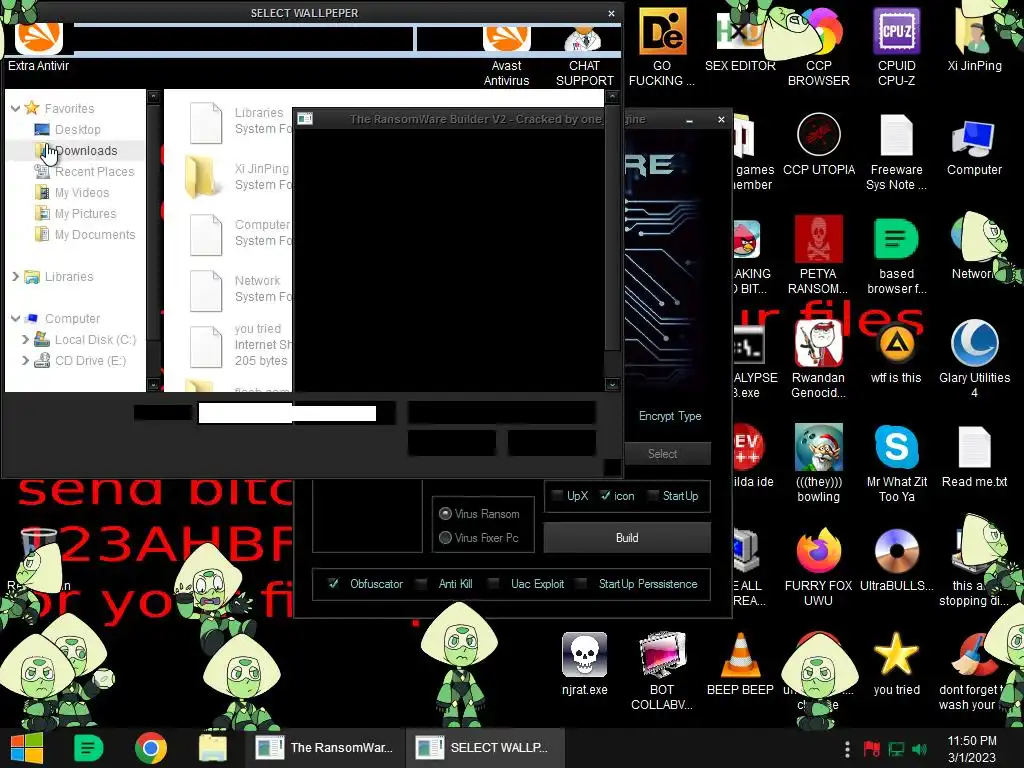Select Recent Places in the tree
The image size is (1024, 768).
click(x=94, y=171)
